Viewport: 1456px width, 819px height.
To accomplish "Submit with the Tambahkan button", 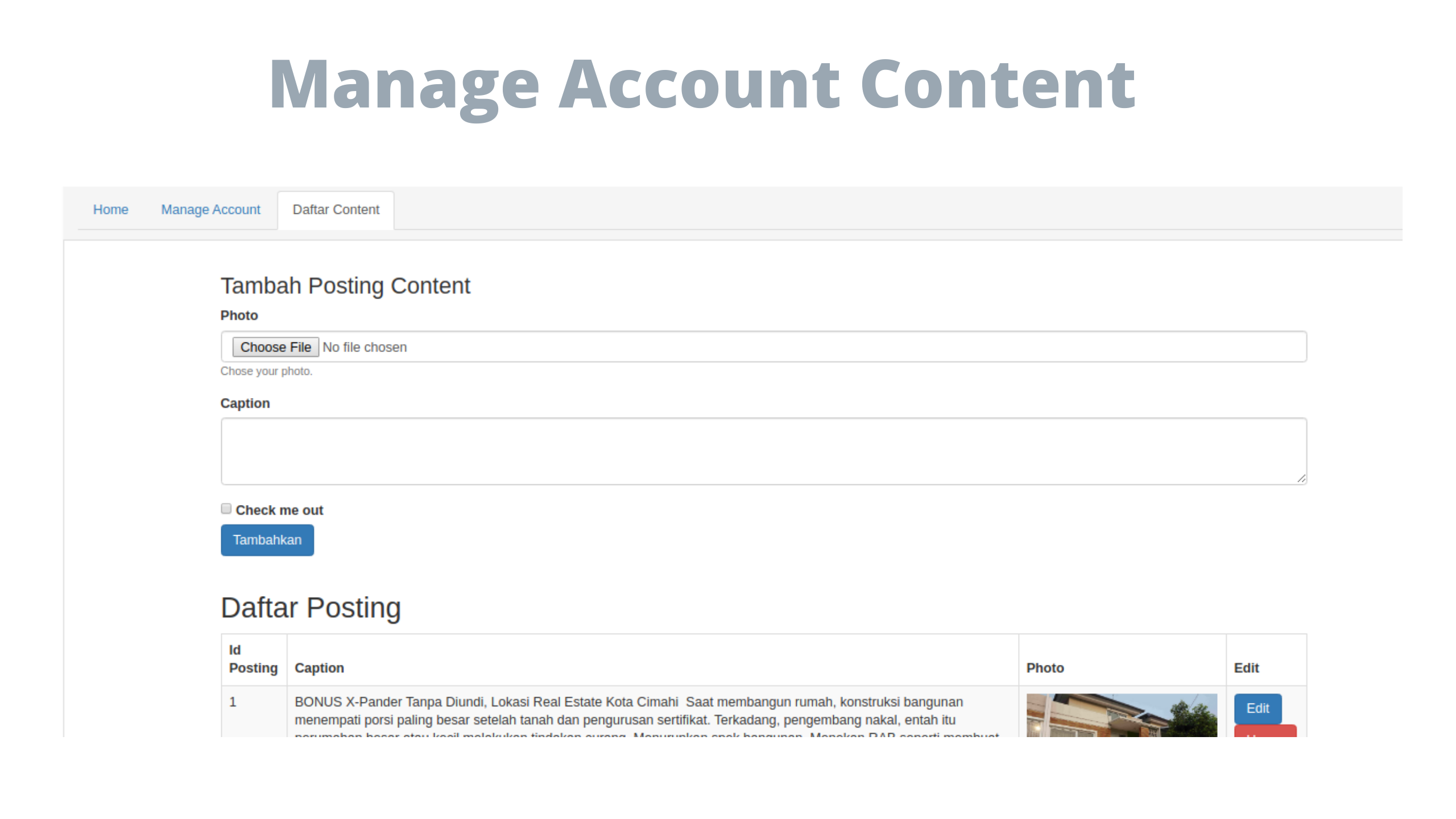I will pos(267,540).
